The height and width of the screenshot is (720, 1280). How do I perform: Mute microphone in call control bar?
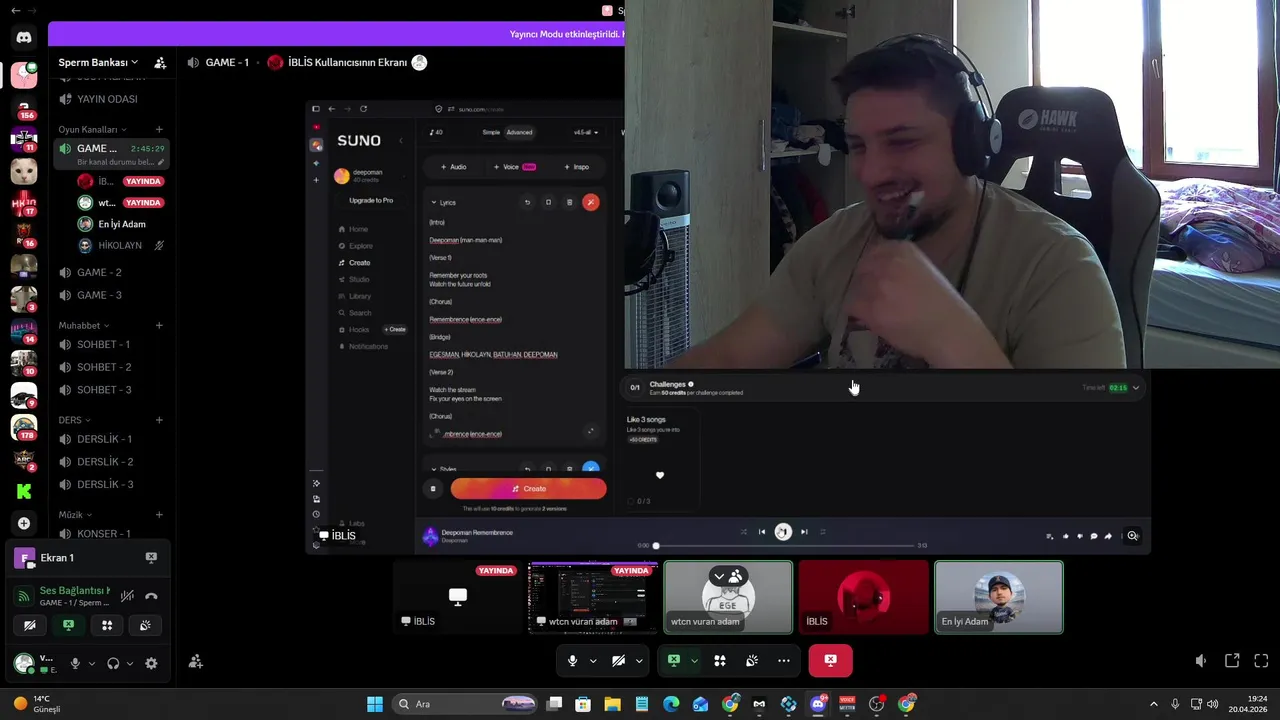572,660
